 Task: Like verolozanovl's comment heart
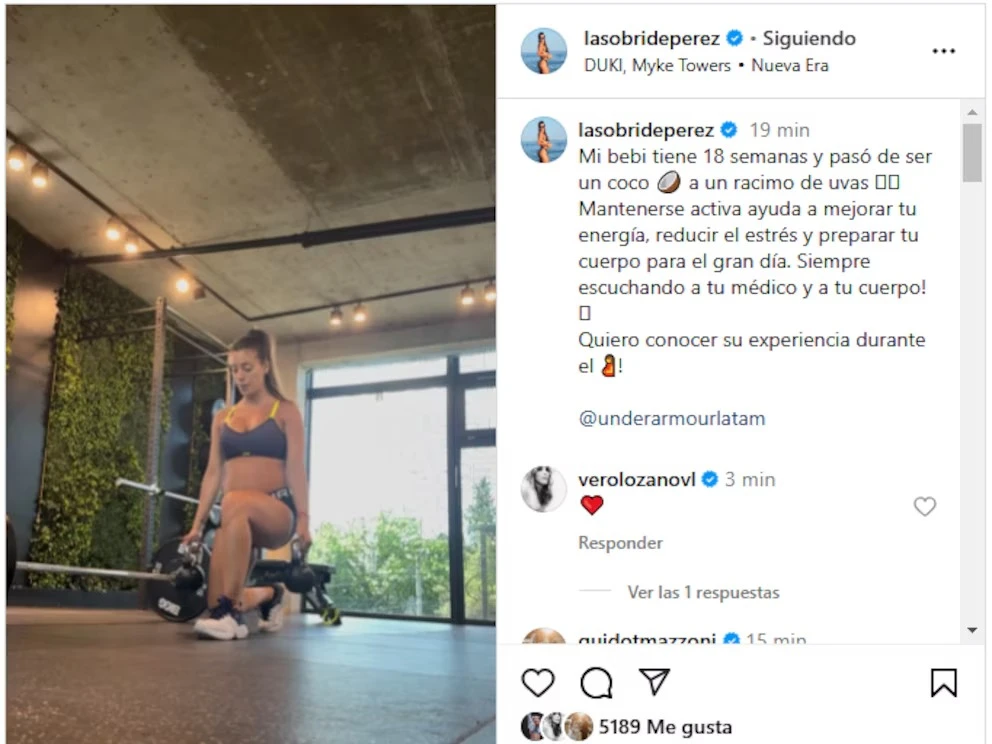coord(924,506)
